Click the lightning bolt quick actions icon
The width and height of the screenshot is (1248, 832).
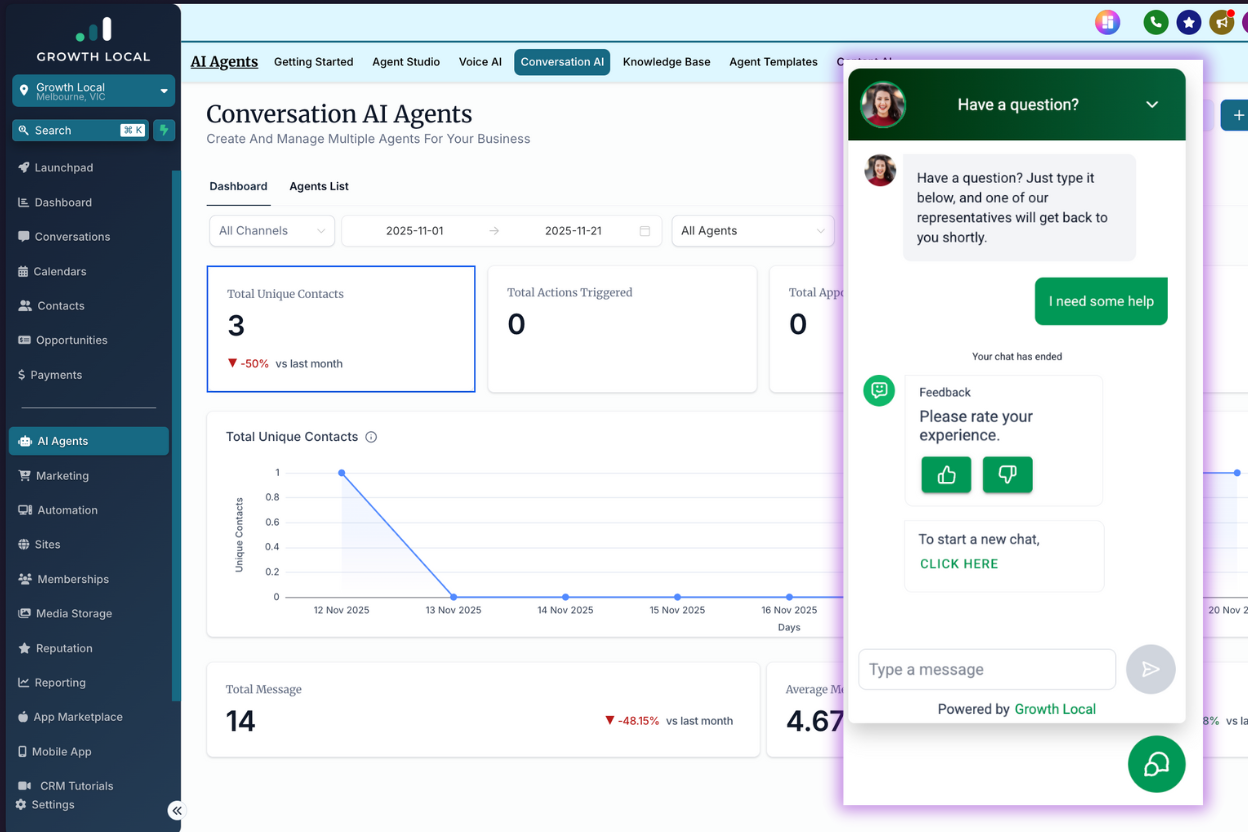tap(164, 130)
